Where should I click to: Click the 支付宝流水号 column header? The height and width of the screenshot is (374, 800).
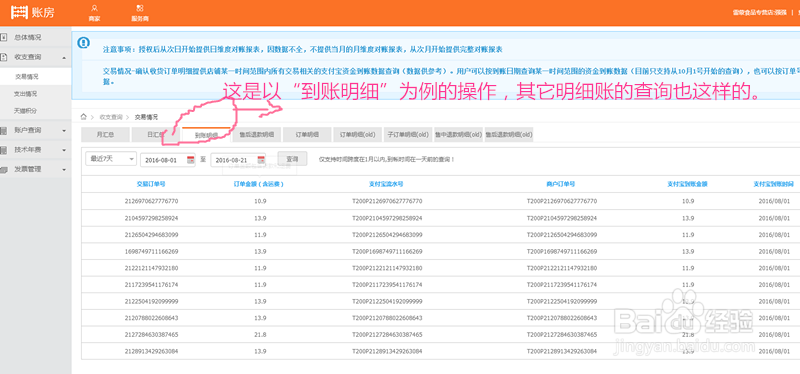coord(387,184)
